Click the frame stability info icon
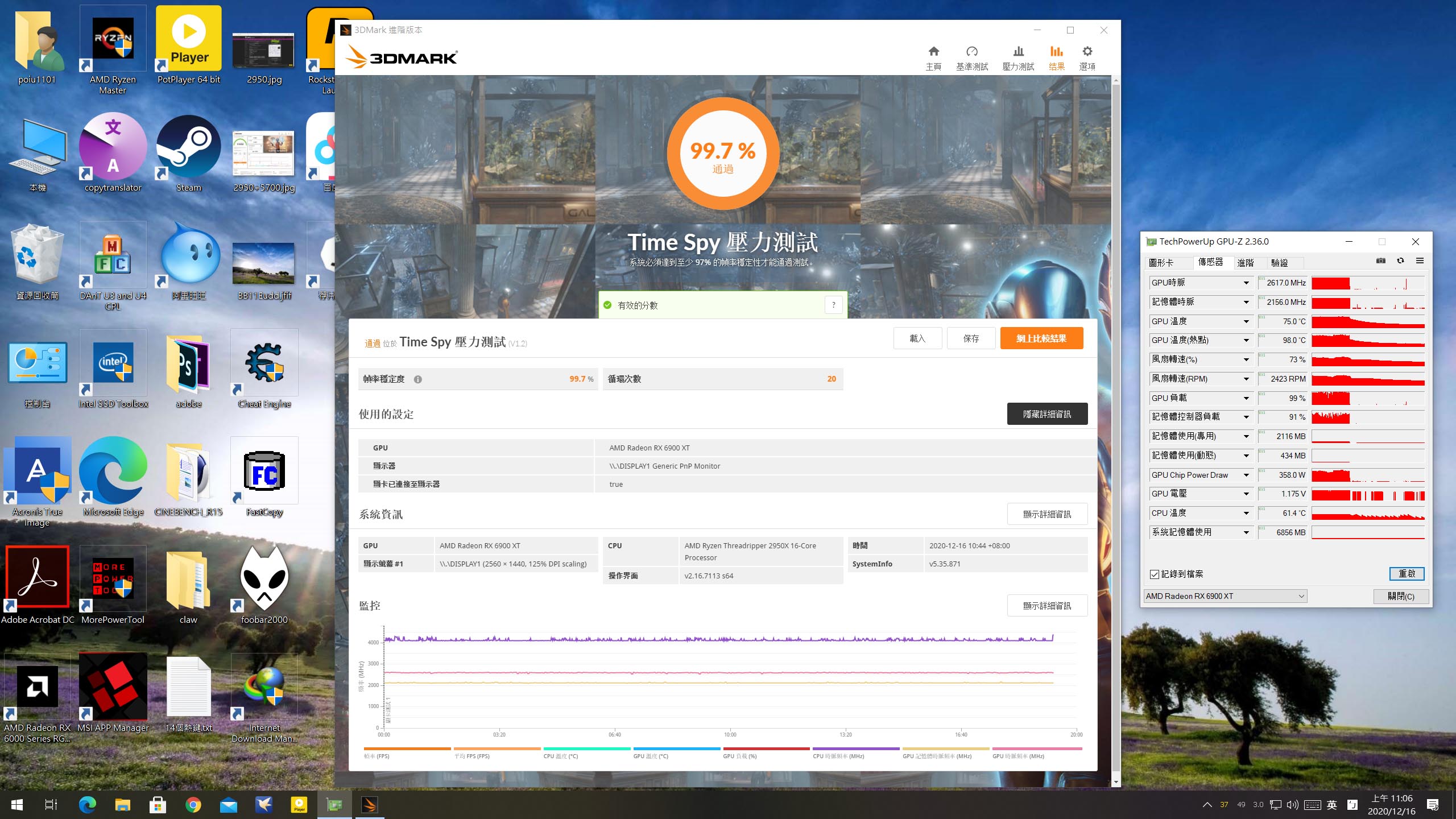 (418, 379)
